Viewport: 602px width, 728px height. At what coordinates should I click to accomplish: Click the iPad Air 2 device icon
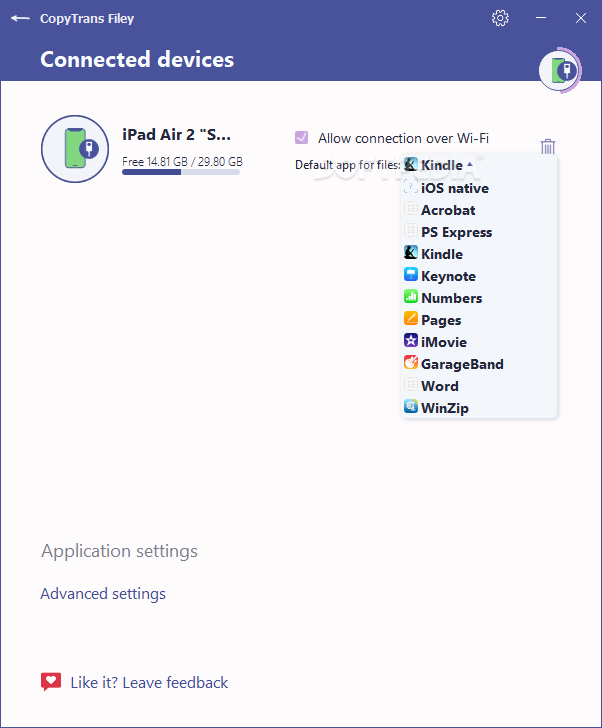coord(75,149)
